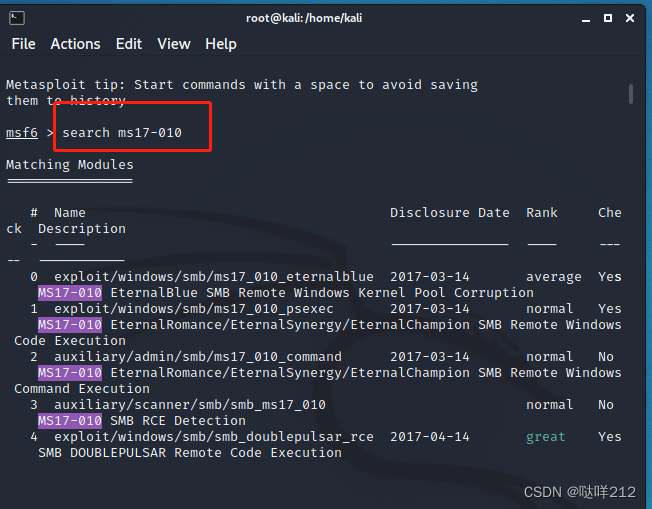Open the Edit menu

[x=128, y=44]
